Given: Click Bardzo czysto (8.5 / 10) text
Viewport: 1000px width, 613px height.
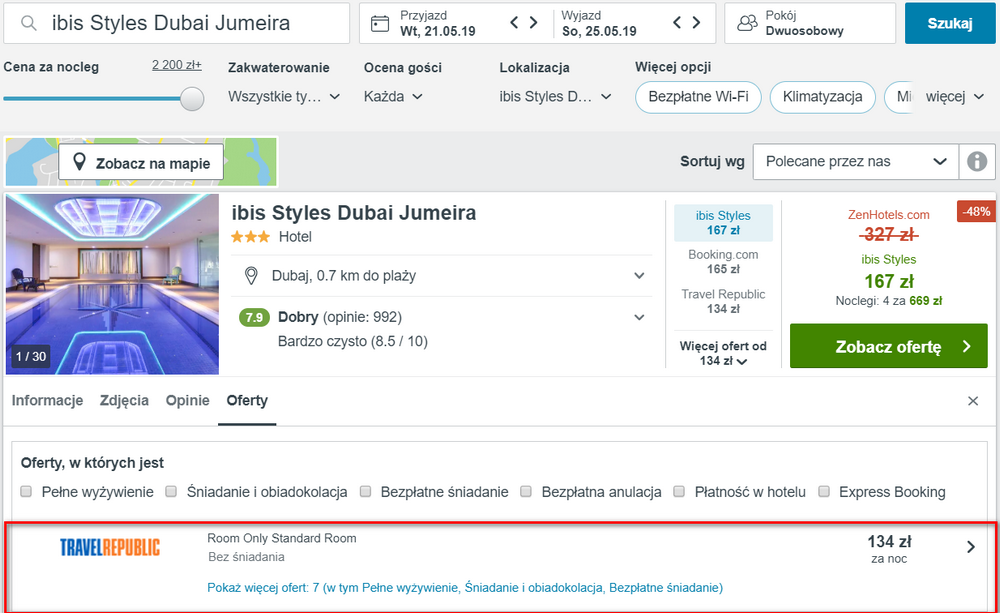Looking at the screenshot, I should coord(353,341).
